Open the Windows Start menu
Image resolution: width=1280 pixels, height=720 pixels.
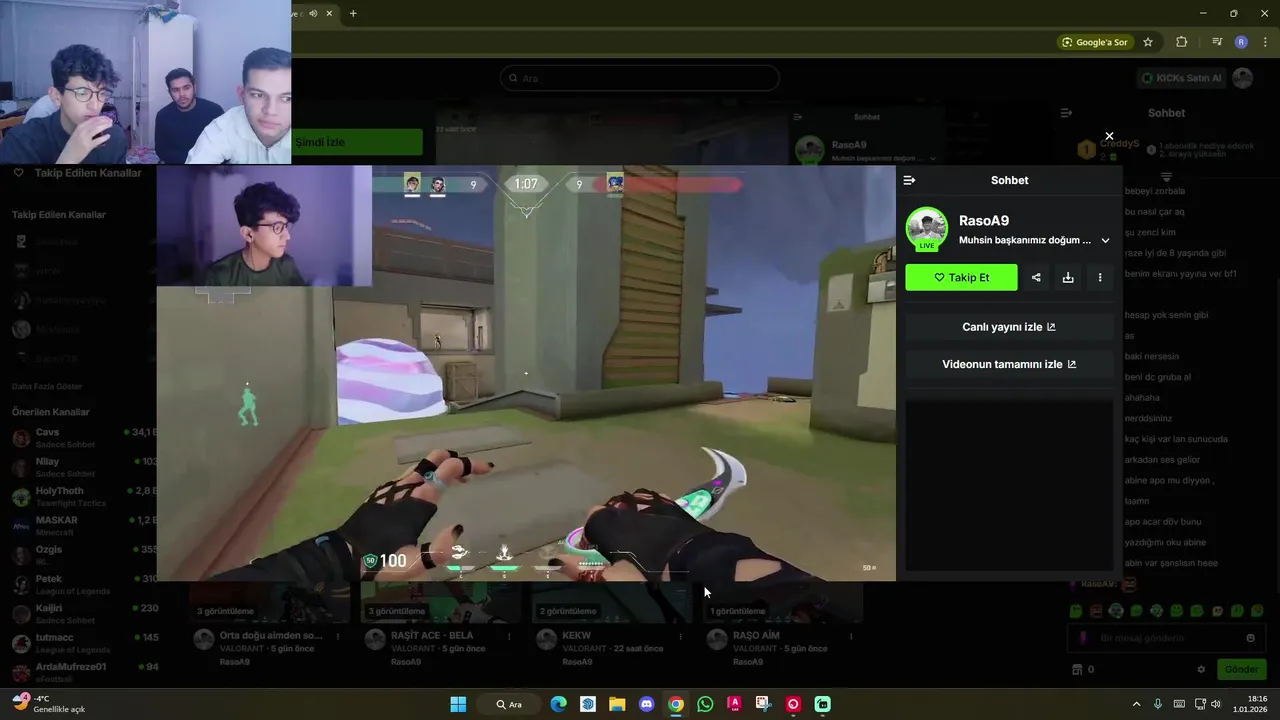point(458,704)
